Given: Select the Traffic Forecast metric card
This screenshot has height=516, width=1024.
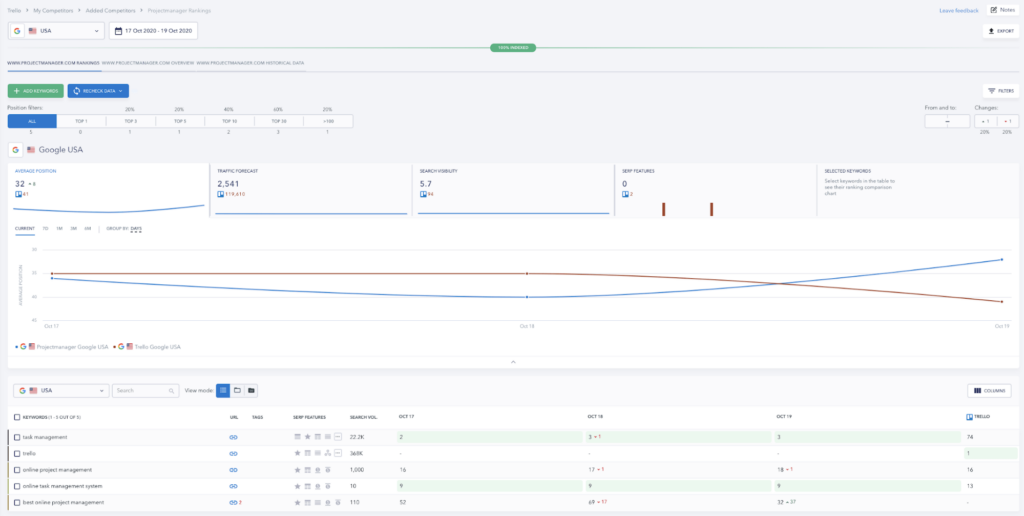Looking at the screenshot, I should (x=311, y=190).
